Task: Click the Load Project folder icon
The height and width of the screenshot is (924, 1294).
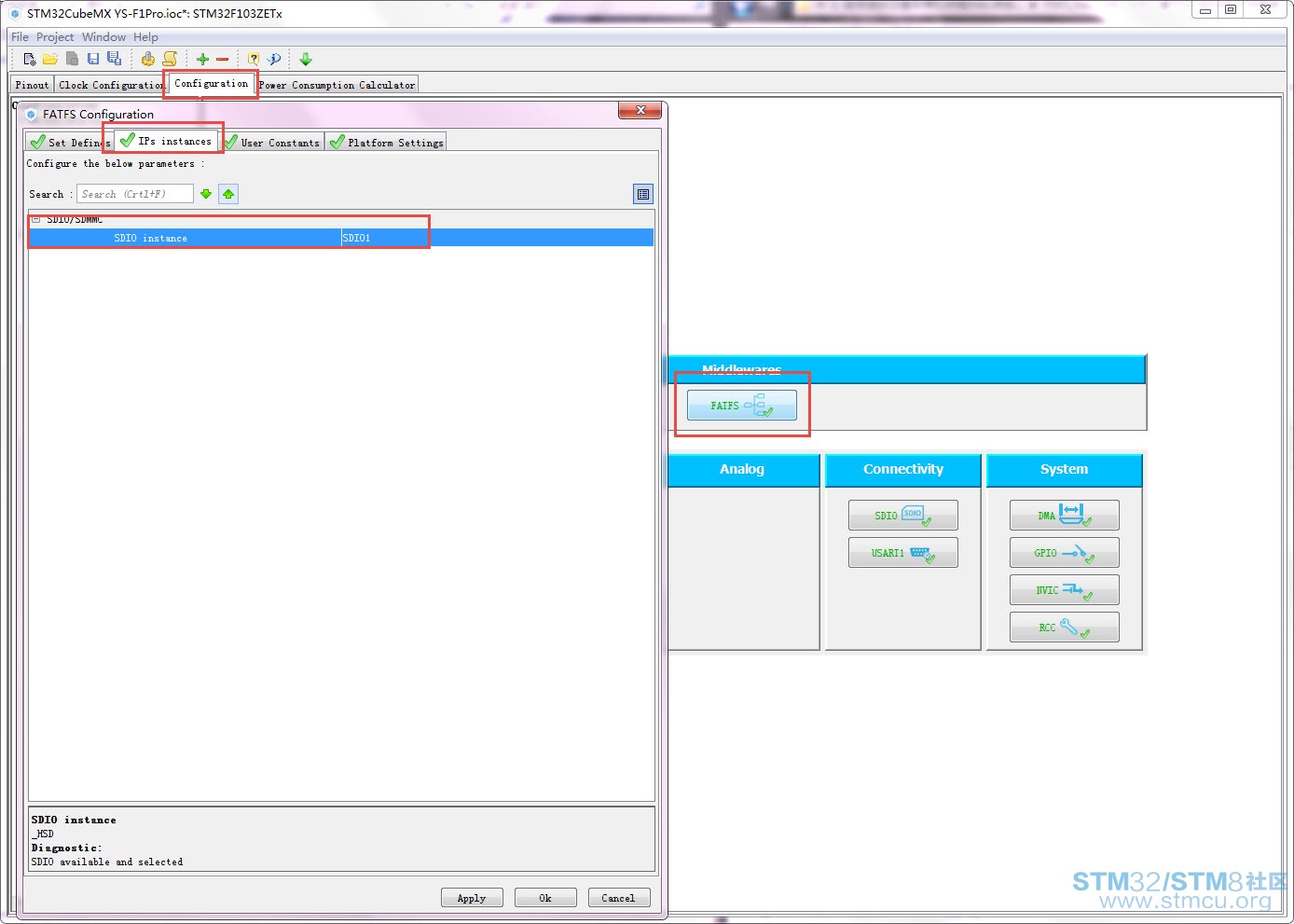Action: pos(50,59)
